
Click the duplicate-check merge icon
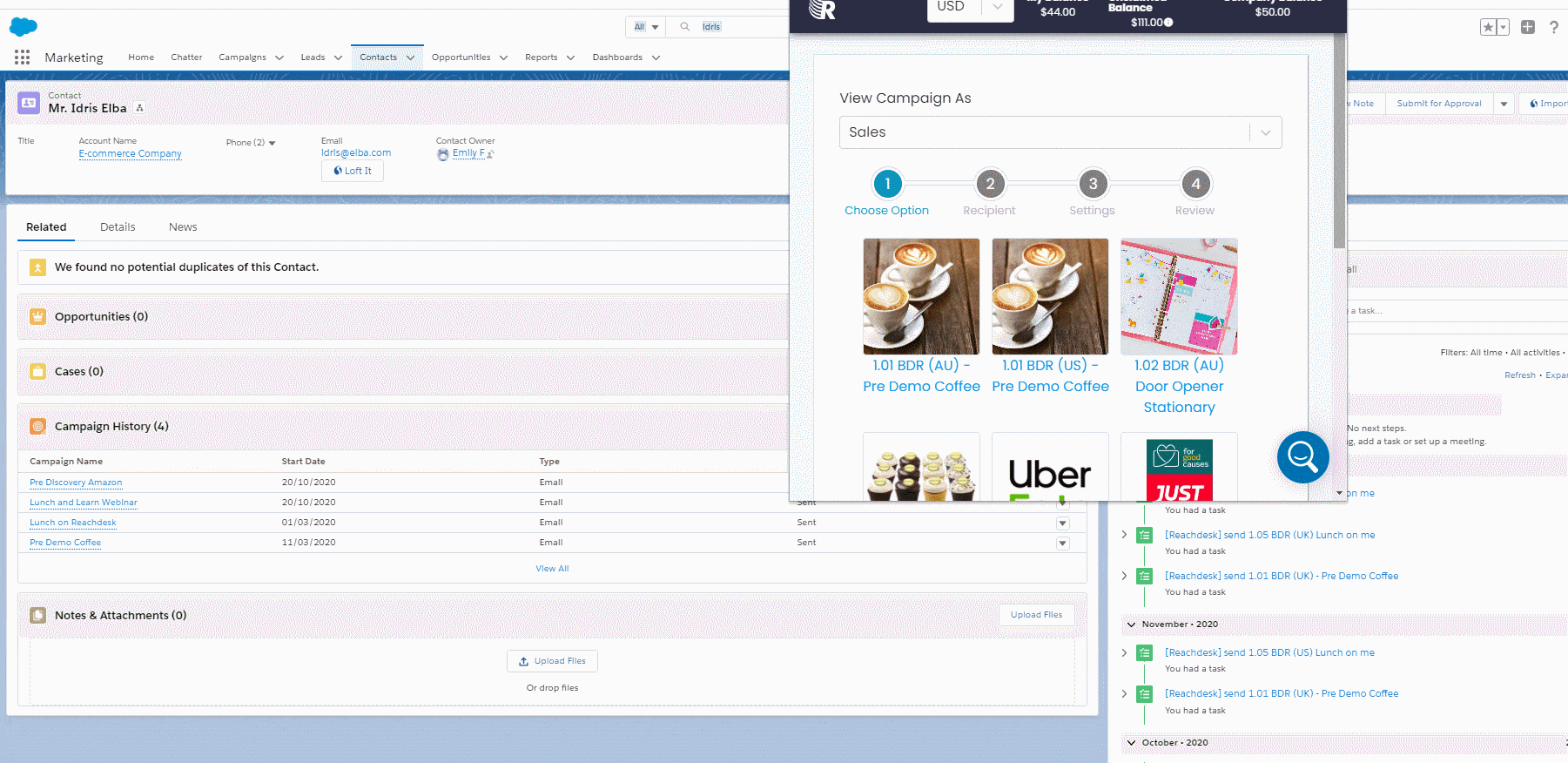click(x=37, y=267)
